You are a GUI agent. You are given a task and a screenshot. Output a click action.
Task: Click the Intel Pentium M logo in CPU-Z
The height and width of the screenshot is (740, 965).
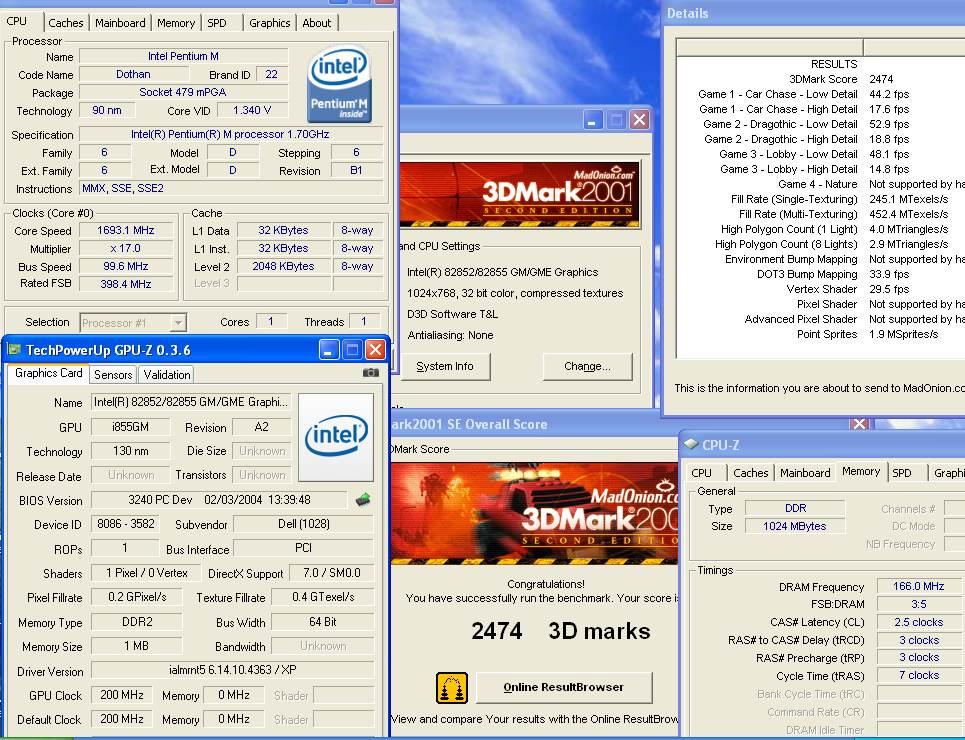339,84
